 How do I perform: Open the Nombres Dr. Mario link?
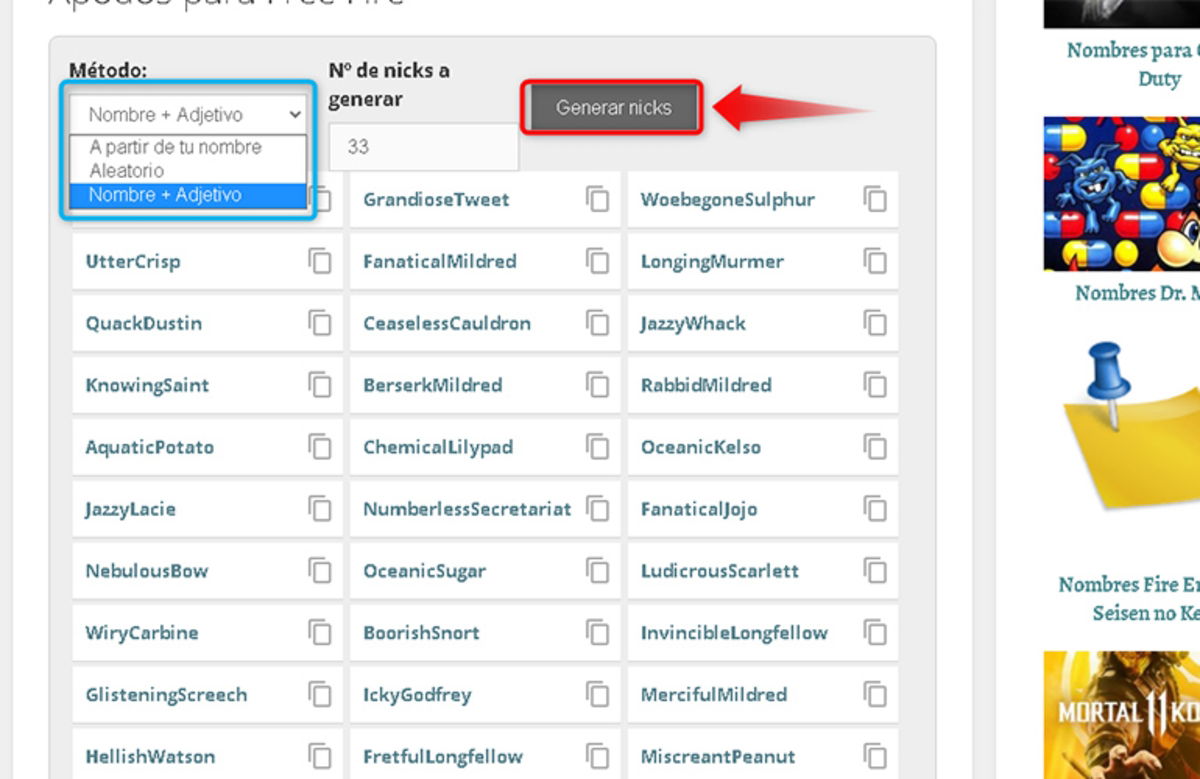(1137, 293)
